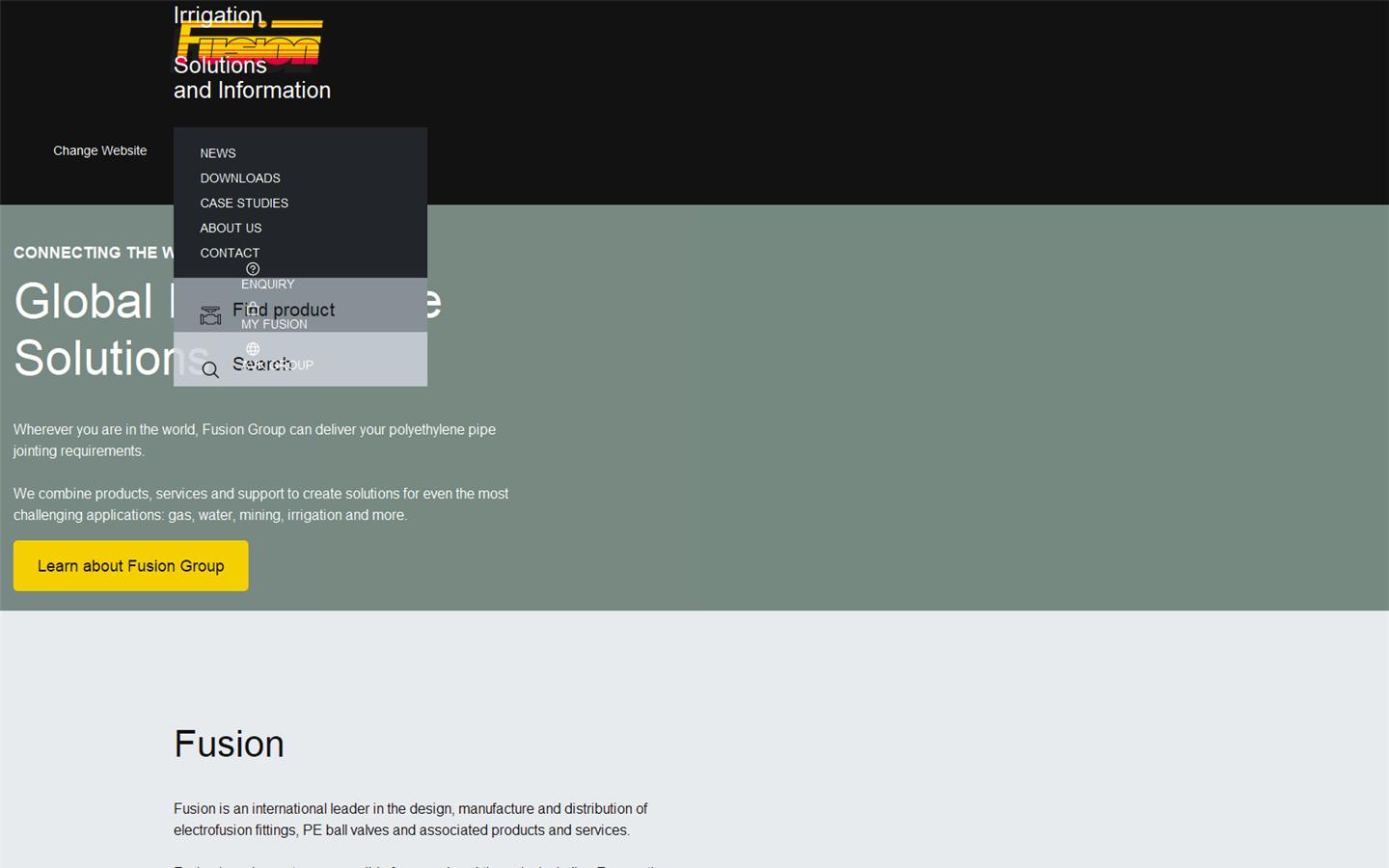1389x868 pixels.
Task: Open the CONTACT page
Action: pyautogui.click(x=230, y=253)
